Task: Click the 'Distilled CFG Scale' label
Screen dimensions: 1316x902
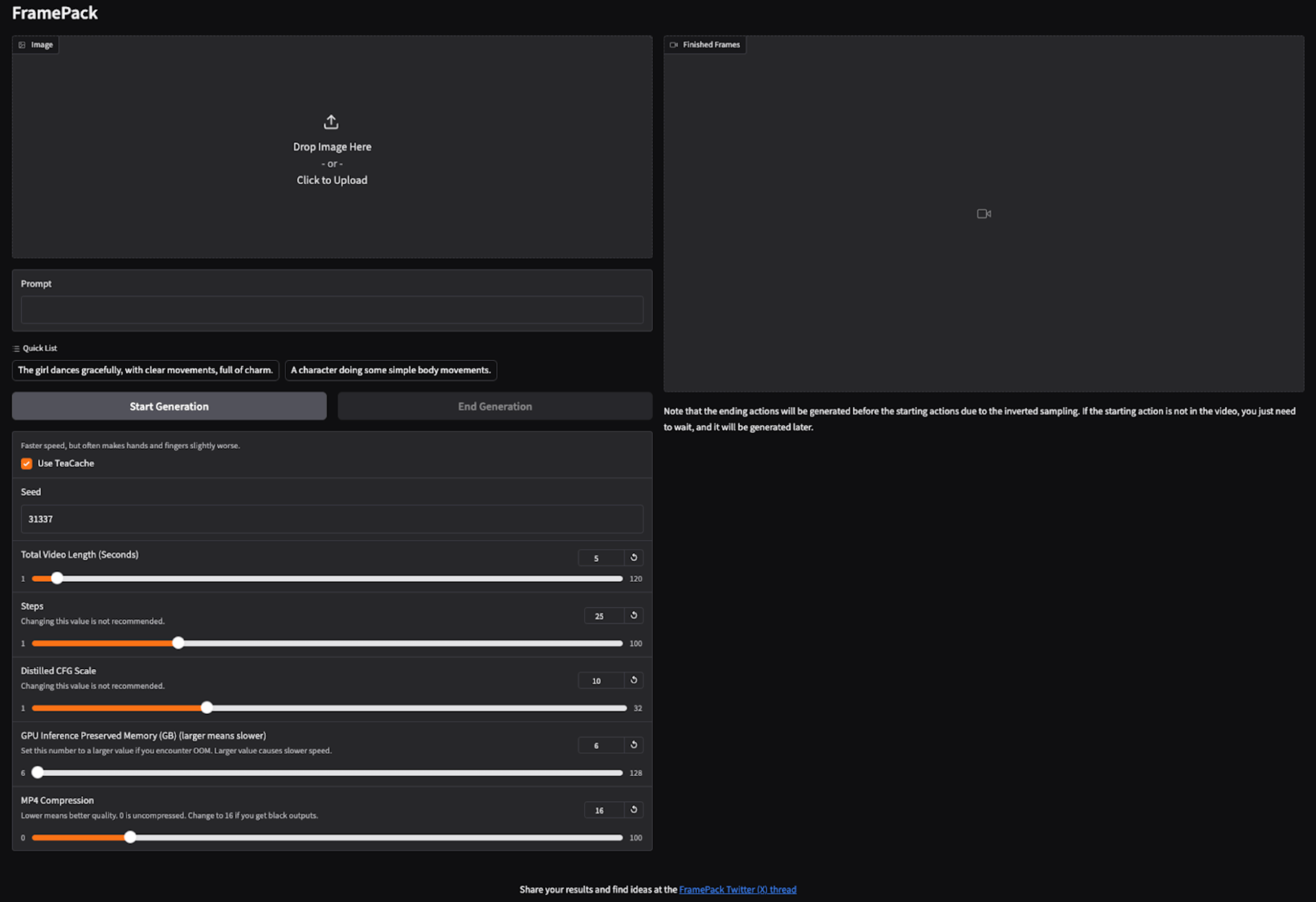Action: click(x=59, y=671)
